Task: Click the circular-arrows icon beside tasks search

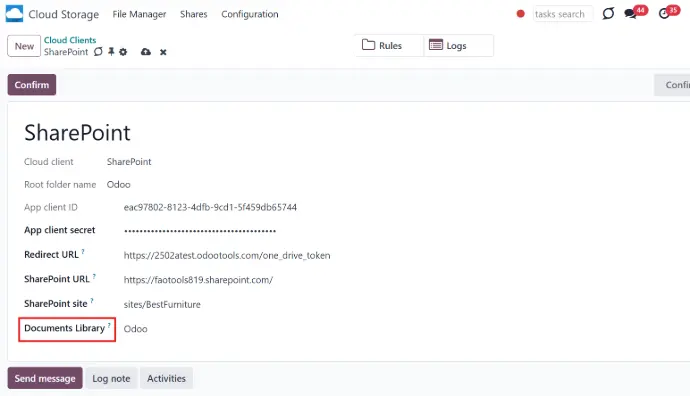Action: 608,14
